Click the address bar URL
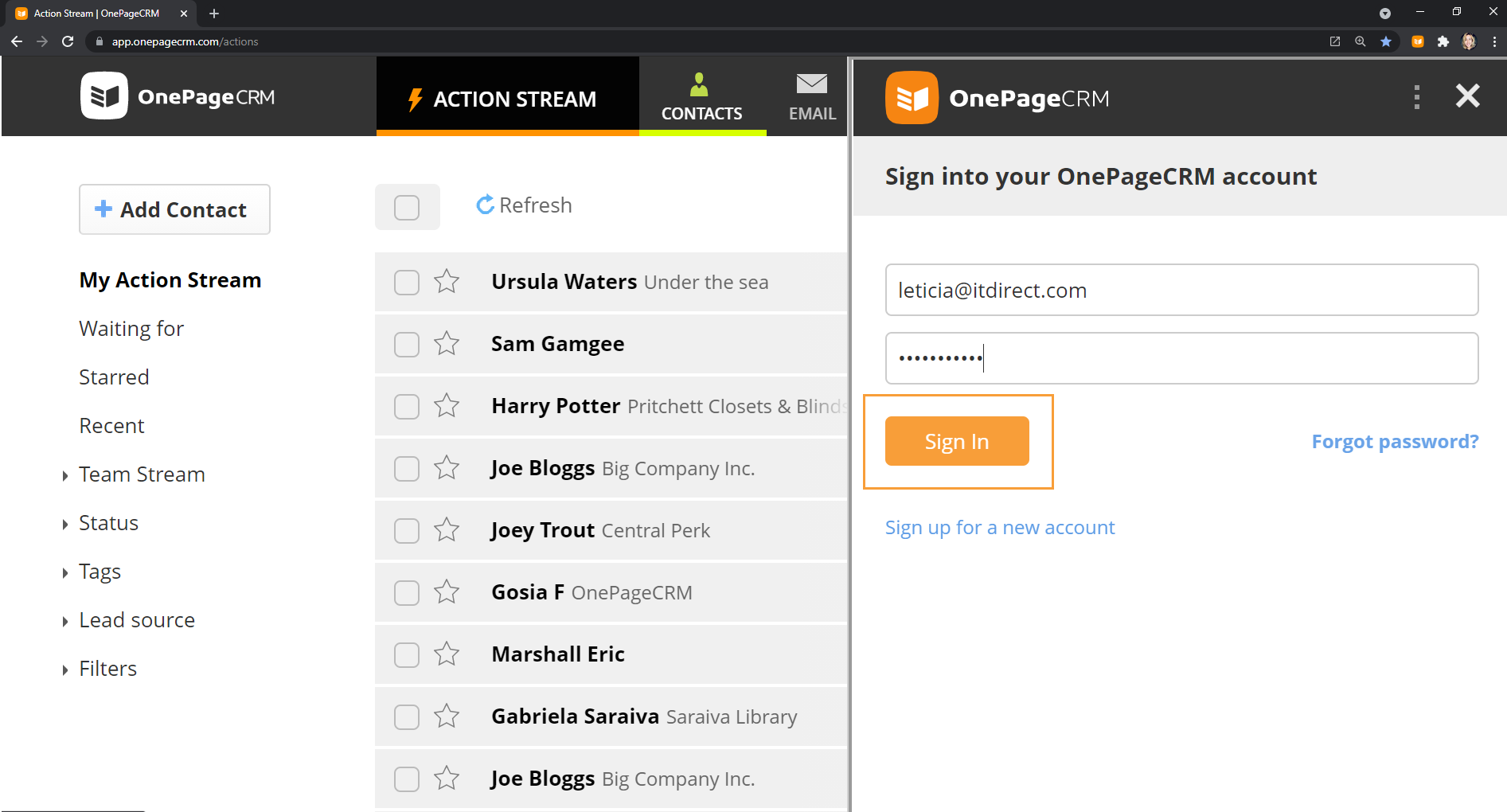1507x812 pixels. 185,41
